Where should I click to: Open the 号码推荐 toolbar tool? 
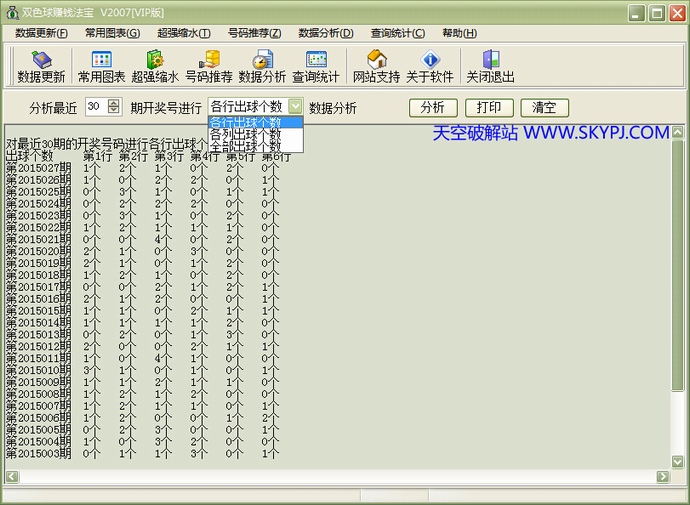pyautogui.click(x=209, y=66)
